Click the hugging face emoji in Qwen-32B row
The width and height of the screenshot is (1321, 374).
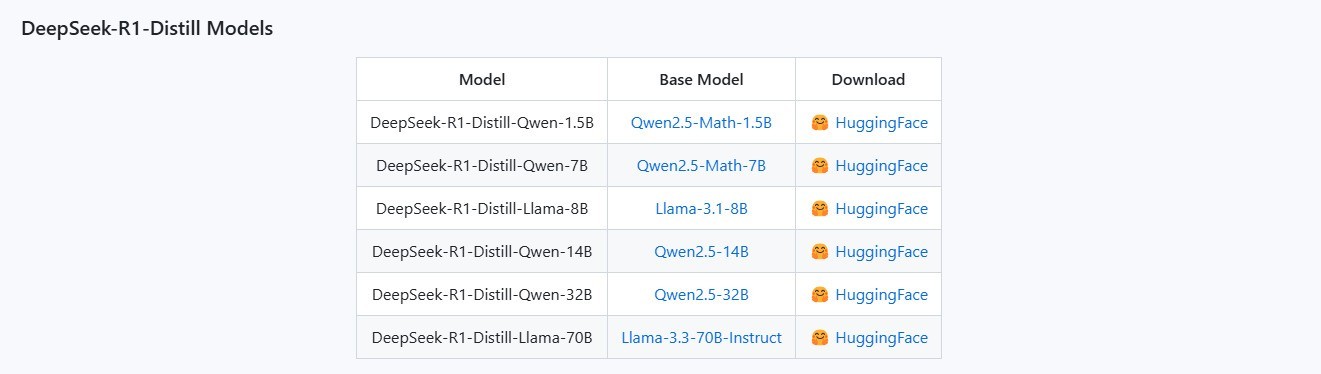coord(819,295)
